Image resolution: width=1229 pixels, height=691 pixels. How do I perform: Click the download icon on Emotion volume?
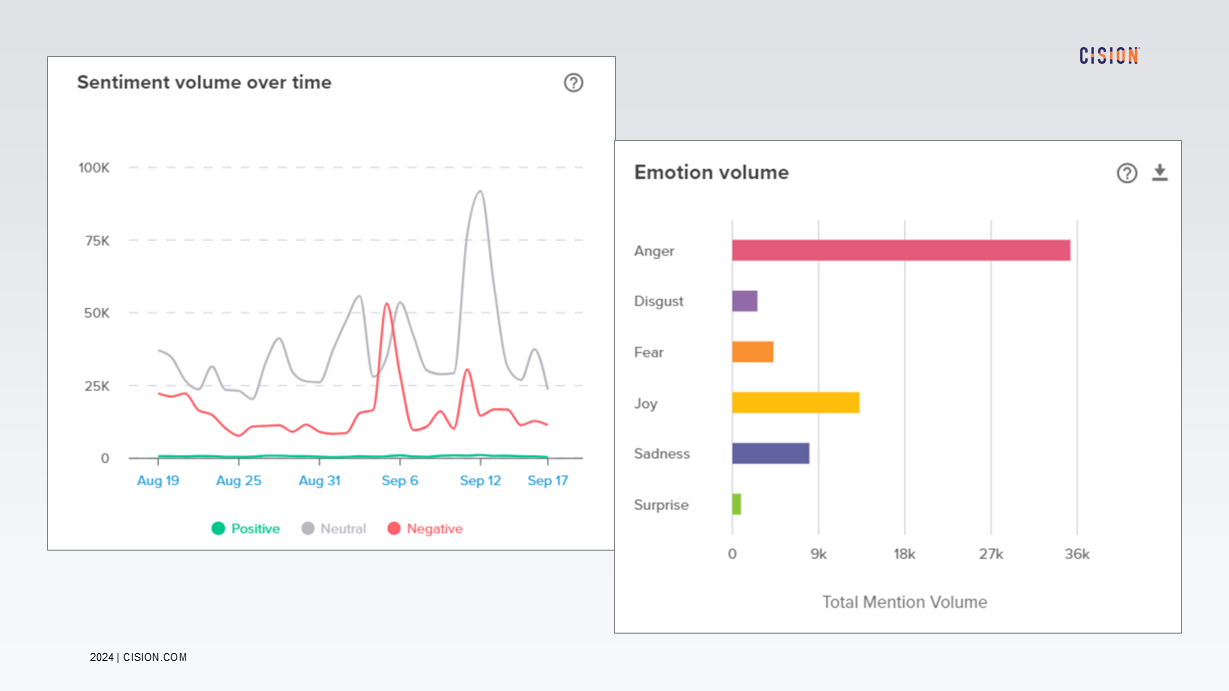tap(1160, 172)
